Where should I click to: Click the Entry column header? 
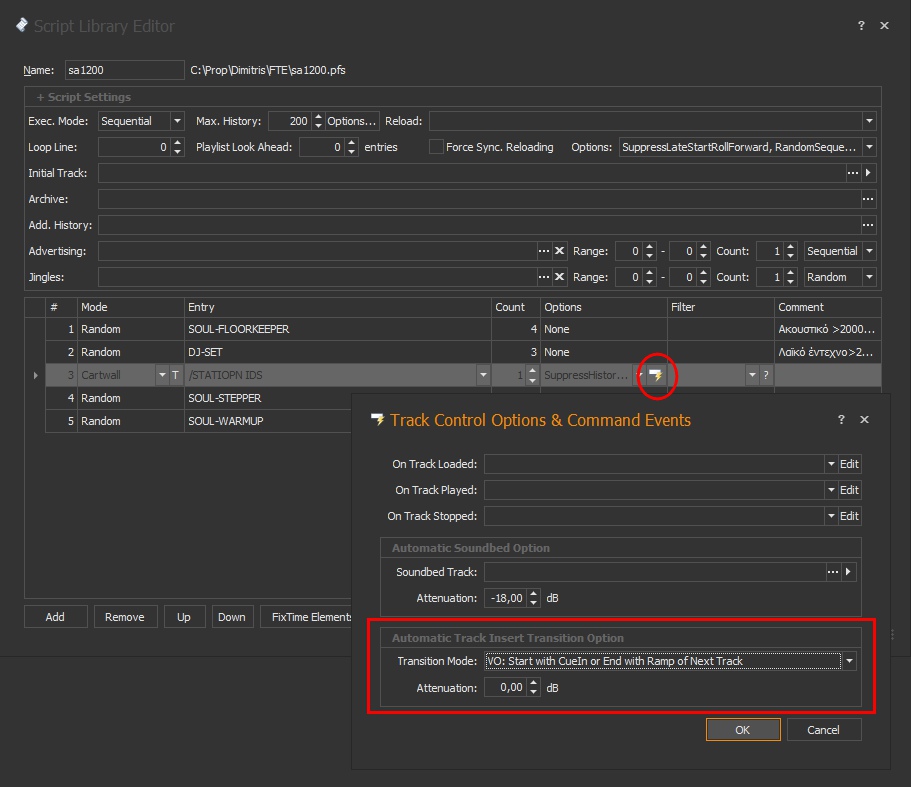point(338,307)
